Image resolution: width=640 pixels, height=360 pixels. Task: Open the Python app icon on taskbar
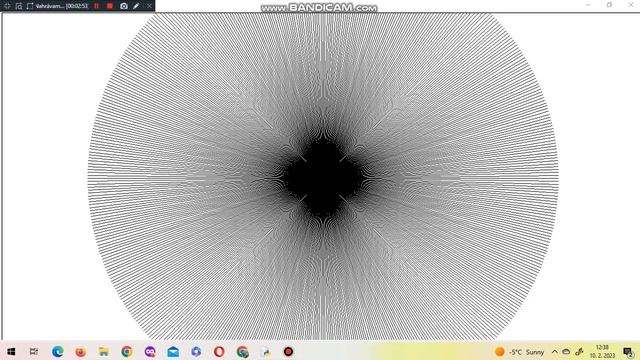(266, 351)
